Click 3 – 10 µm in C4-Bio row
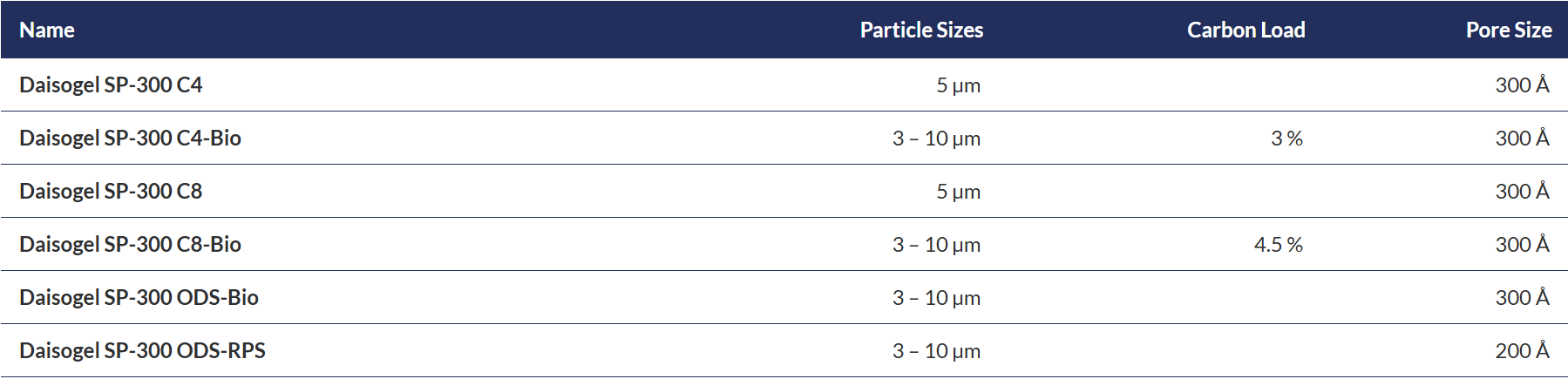Screen dimensions: 1568x379 pyautogui.click(x=936, y=139)
